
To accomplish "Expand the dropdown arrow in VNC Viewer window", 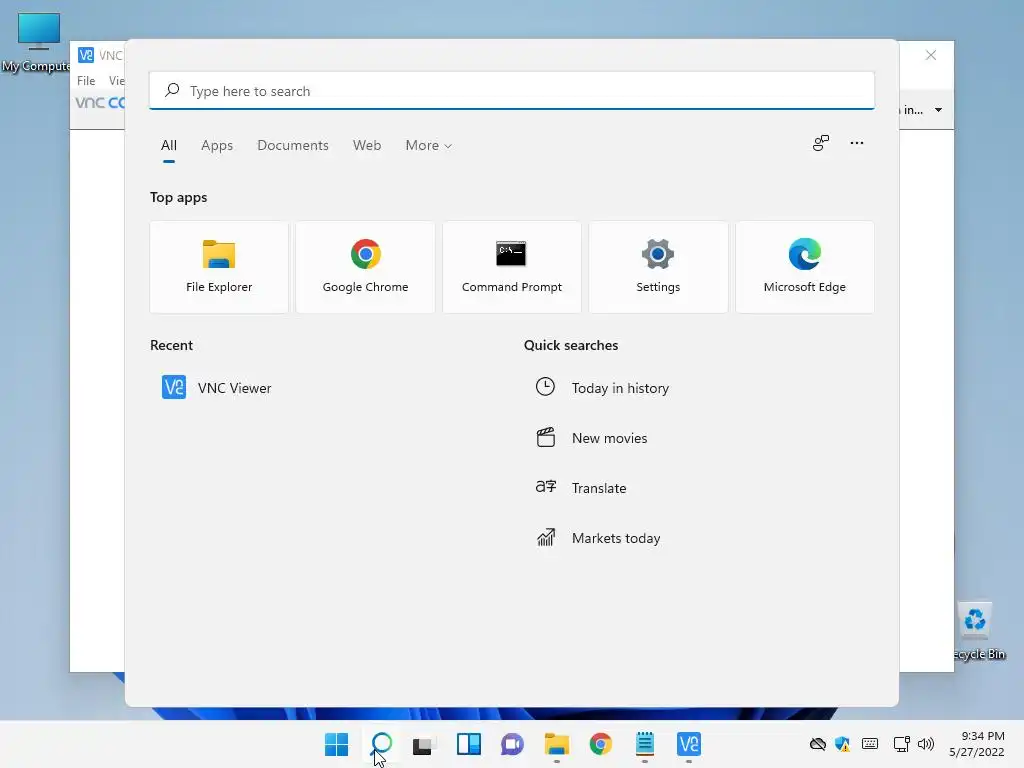I will pyautogui.click(x=938, y=110).
